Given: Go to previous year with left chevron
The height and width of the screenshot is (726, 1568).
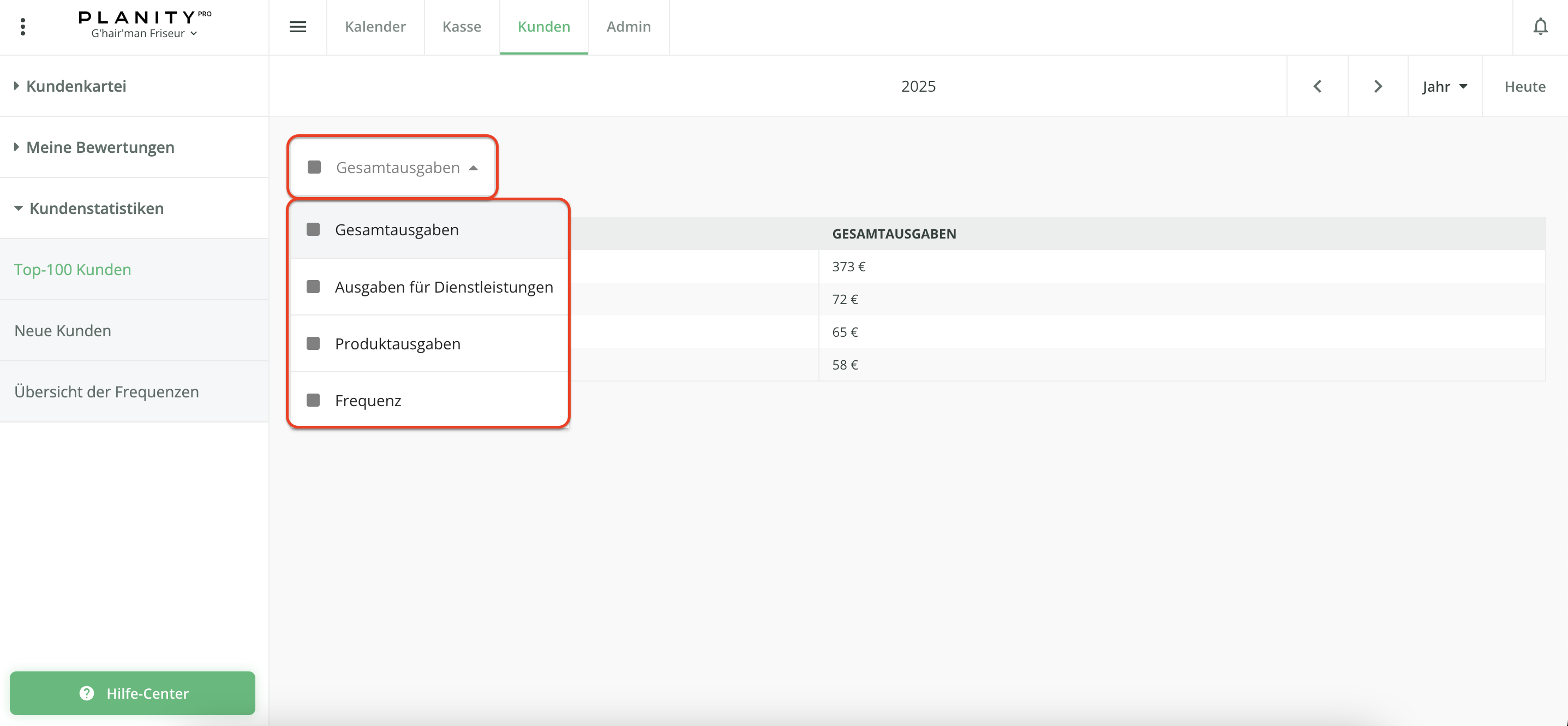Looking at the screenshot, I should click(1317, 86).
